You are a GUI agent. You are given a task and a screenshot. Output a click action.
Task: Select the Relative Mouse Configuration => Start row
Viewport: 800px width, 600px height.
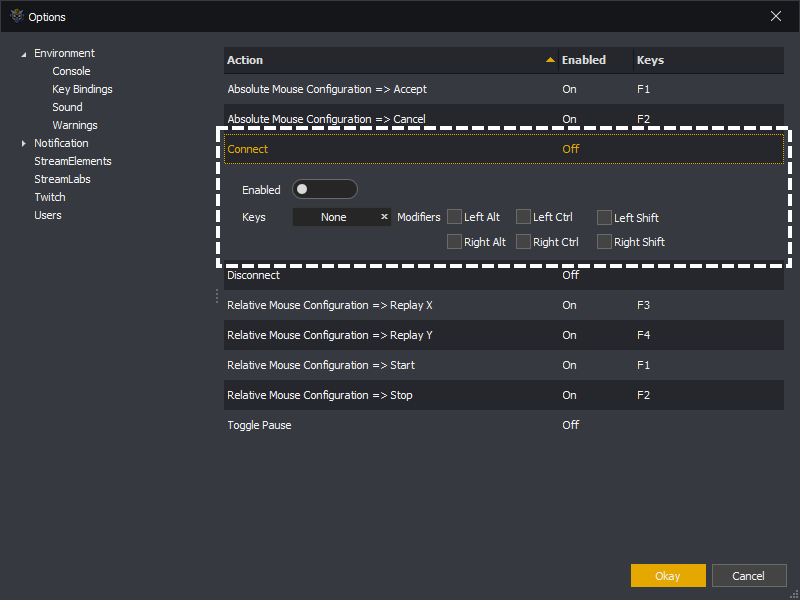pyautogui.click(x=504, y=365)
